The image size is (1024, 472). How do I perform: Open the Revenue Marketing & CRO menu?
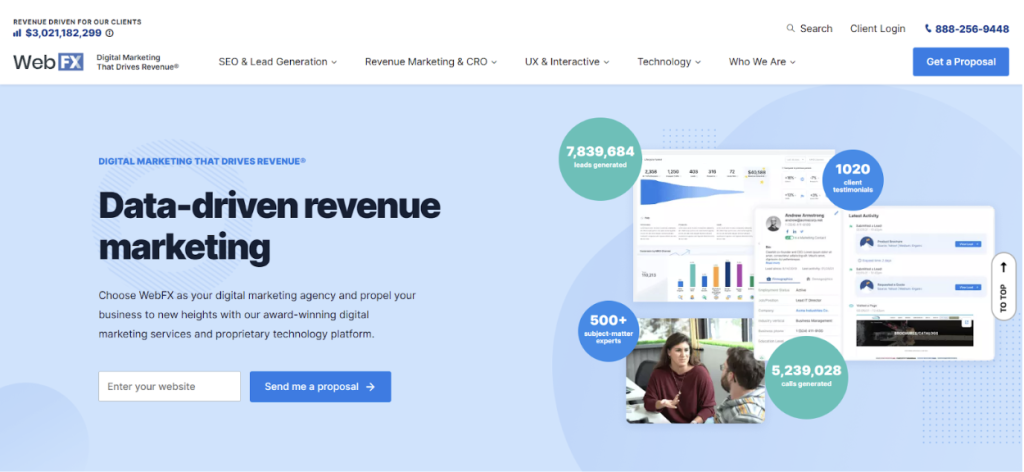(x=431, y=62)
